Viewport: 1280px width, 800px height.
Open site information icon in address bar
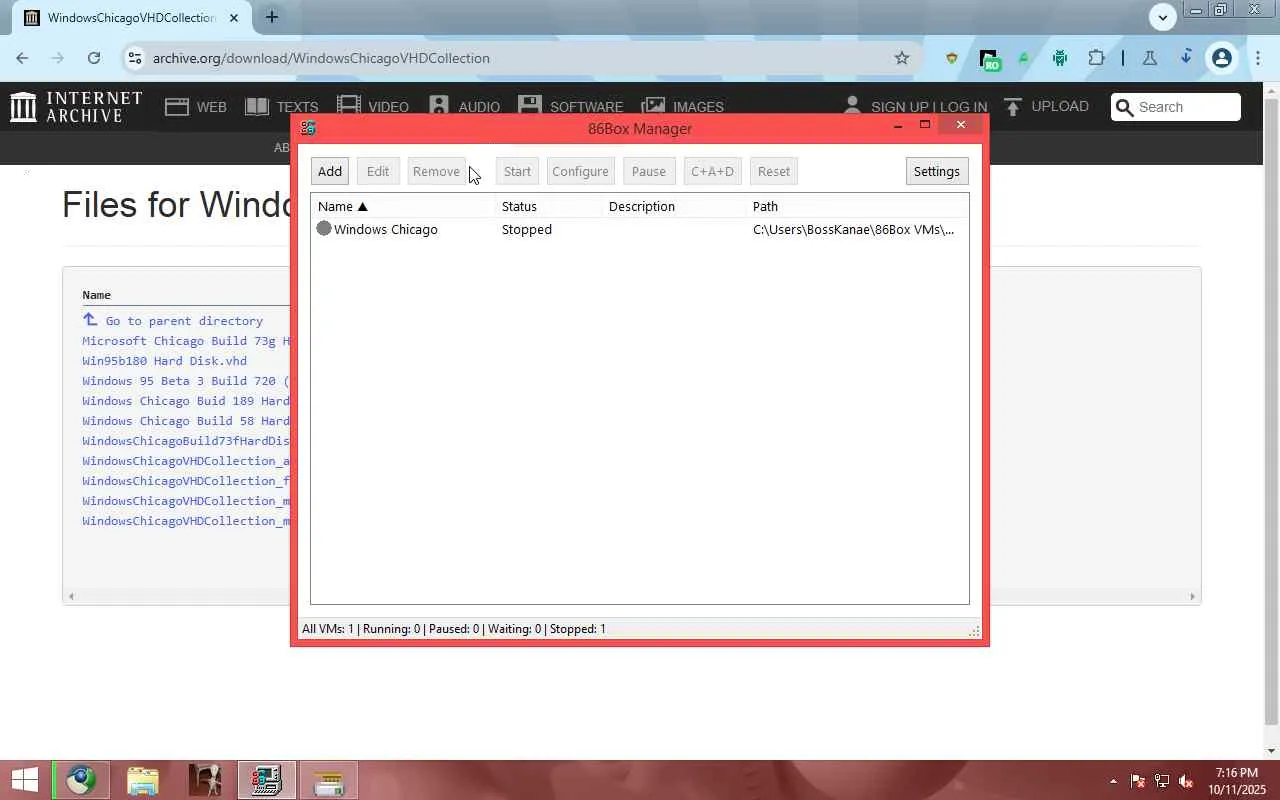(x=135, y=58)
